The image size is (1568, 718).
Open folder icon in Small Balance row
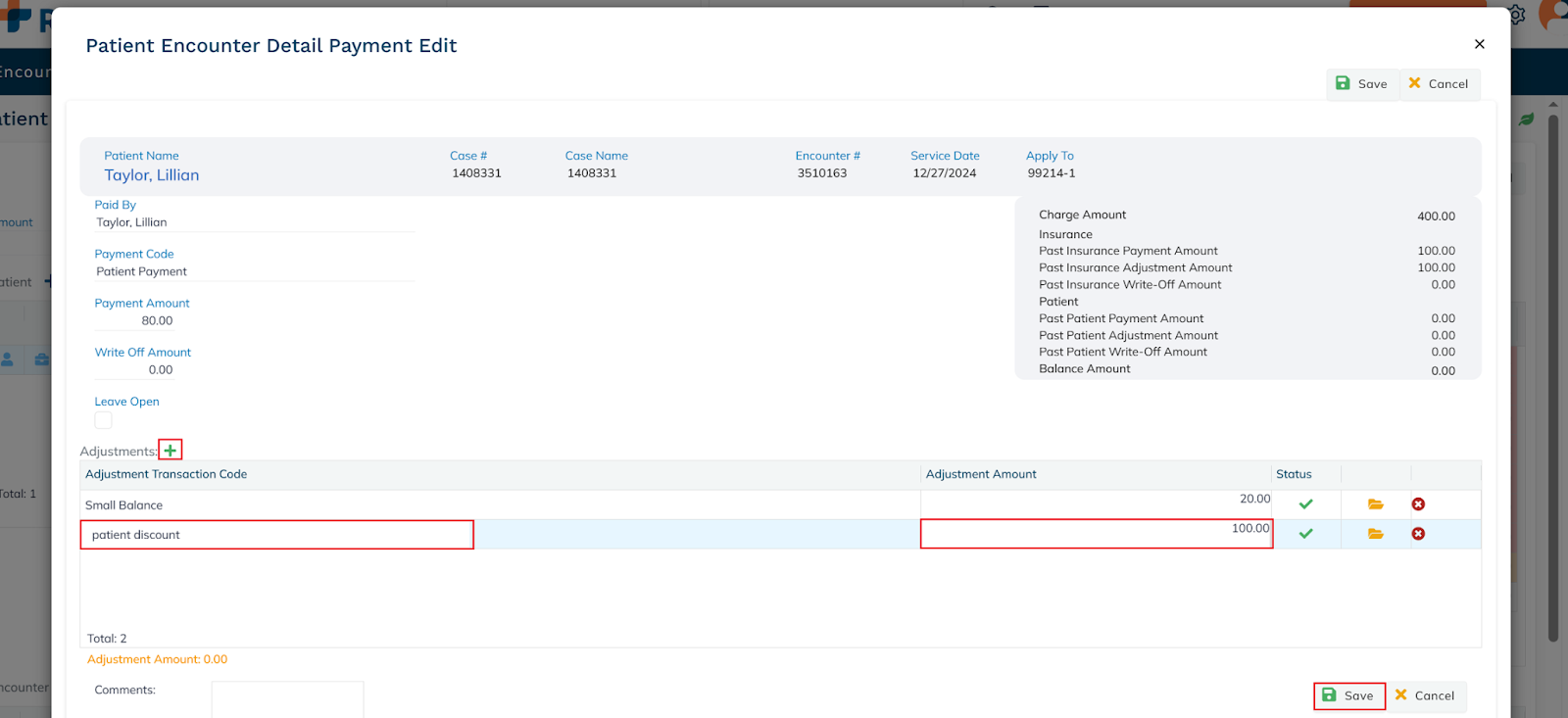pyautogui.click(x=1375, y=504)
